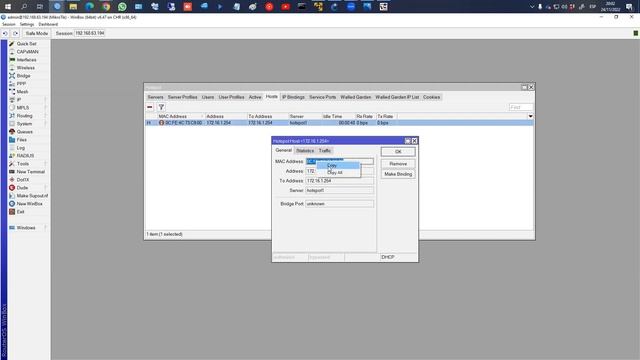The image size is (640, 360).
Task: Switch to the Cookies tab
Action: coord(431,97)
